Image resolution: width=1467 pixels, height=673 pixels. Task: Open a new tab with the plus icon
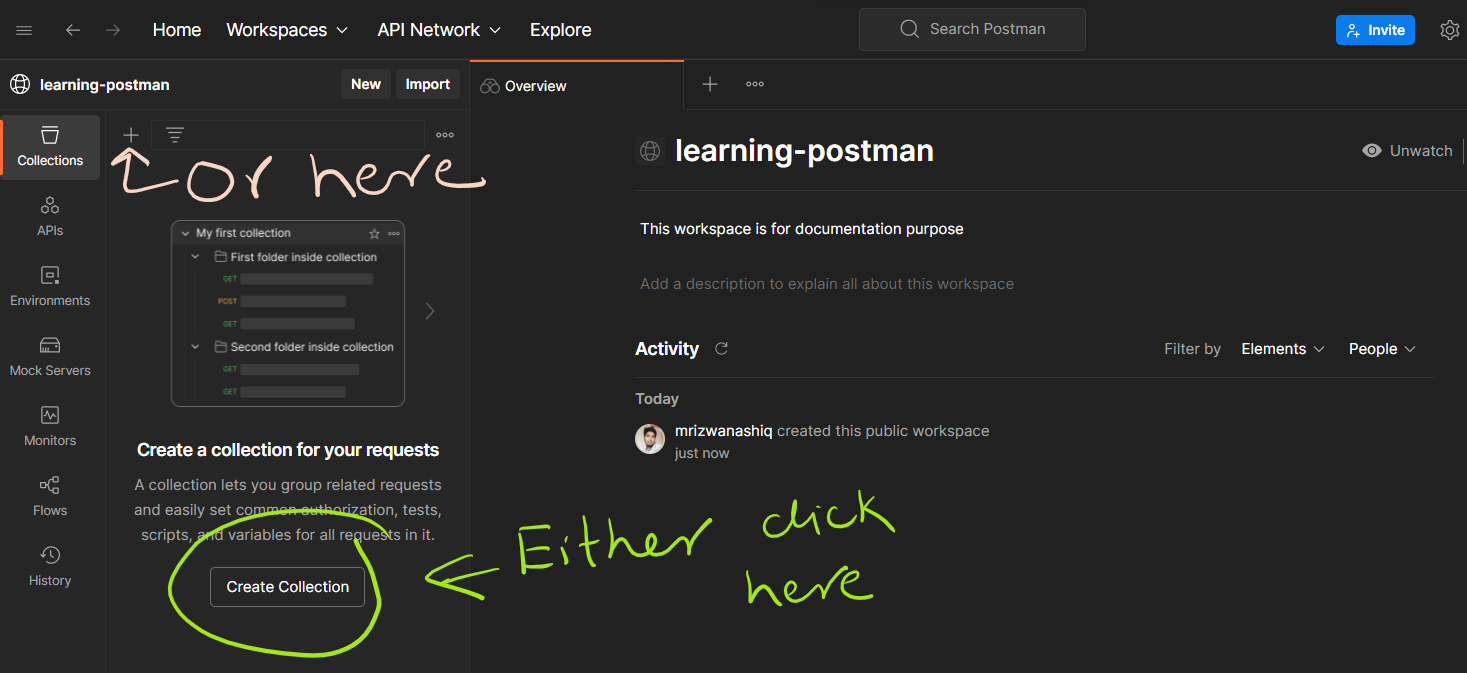710,85
